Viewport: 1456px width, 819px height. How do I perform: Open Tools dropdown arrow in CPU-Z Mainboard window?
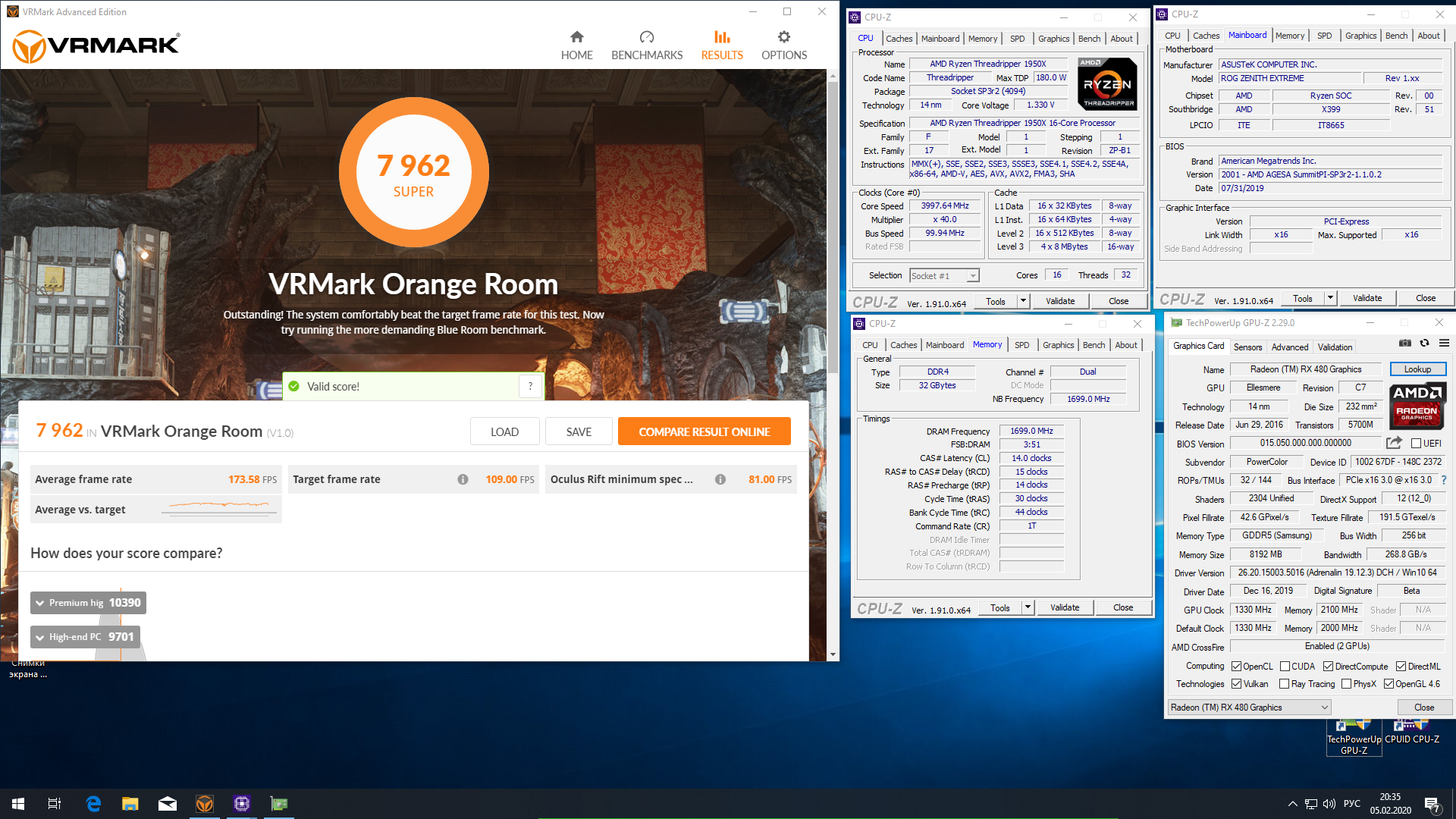[x=1330, y=298]
